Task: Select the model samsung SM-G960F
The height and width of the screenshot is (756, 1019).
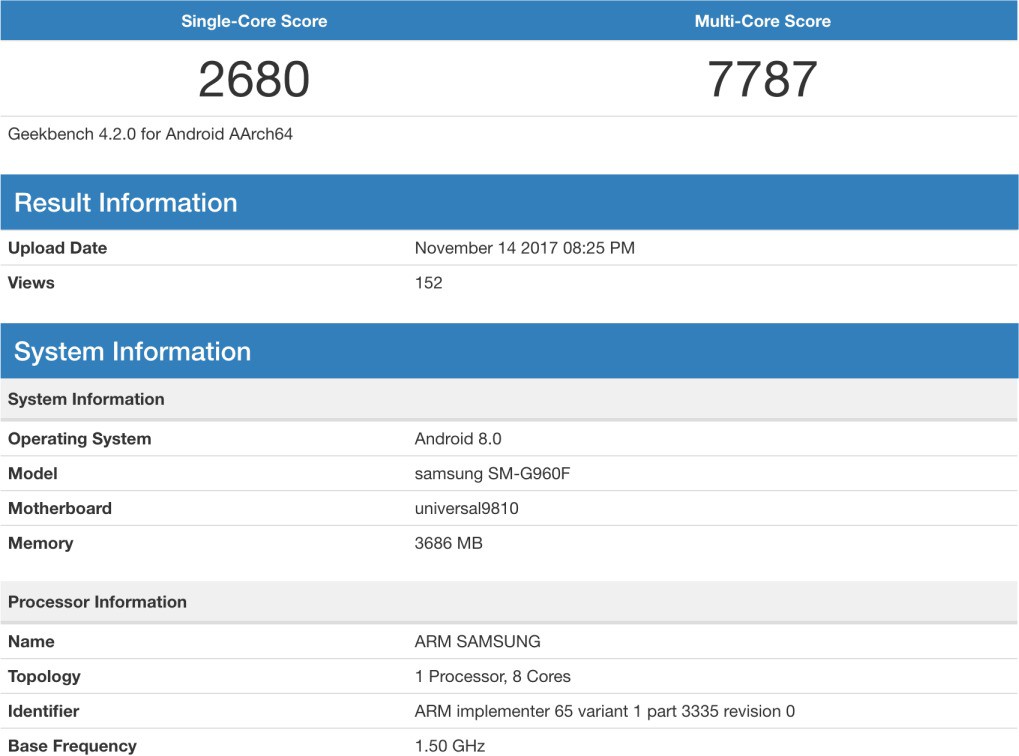Action: [492, 473]
